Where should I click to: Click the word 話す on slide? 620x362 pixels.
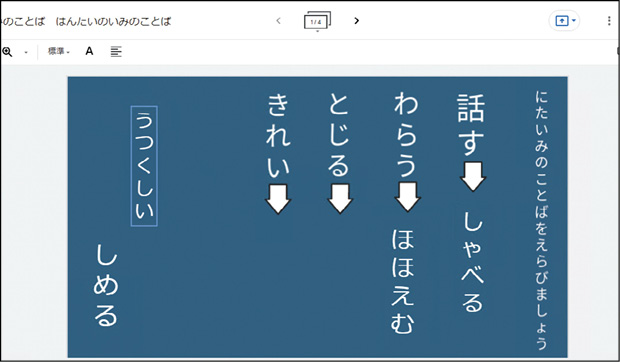471,124
